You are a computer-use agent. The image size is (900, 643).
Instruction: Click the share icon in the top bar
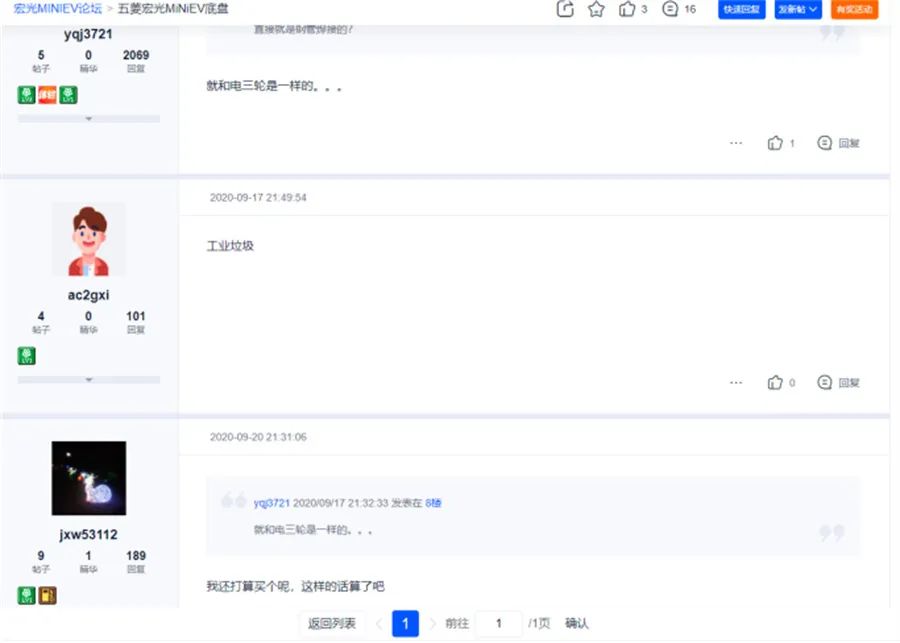tap(564, 9)
